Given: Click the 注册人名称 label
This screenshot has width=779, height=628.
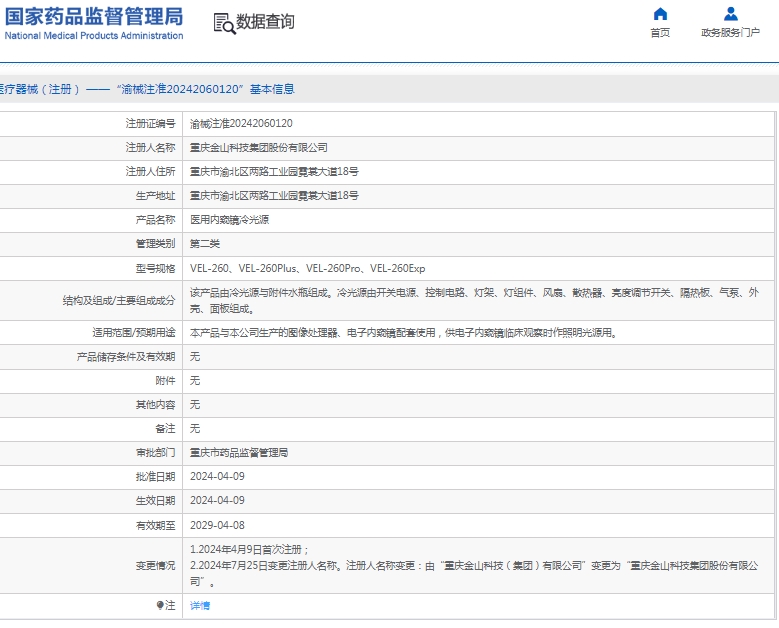Looking at the screenshot, I should pos(151,148).
